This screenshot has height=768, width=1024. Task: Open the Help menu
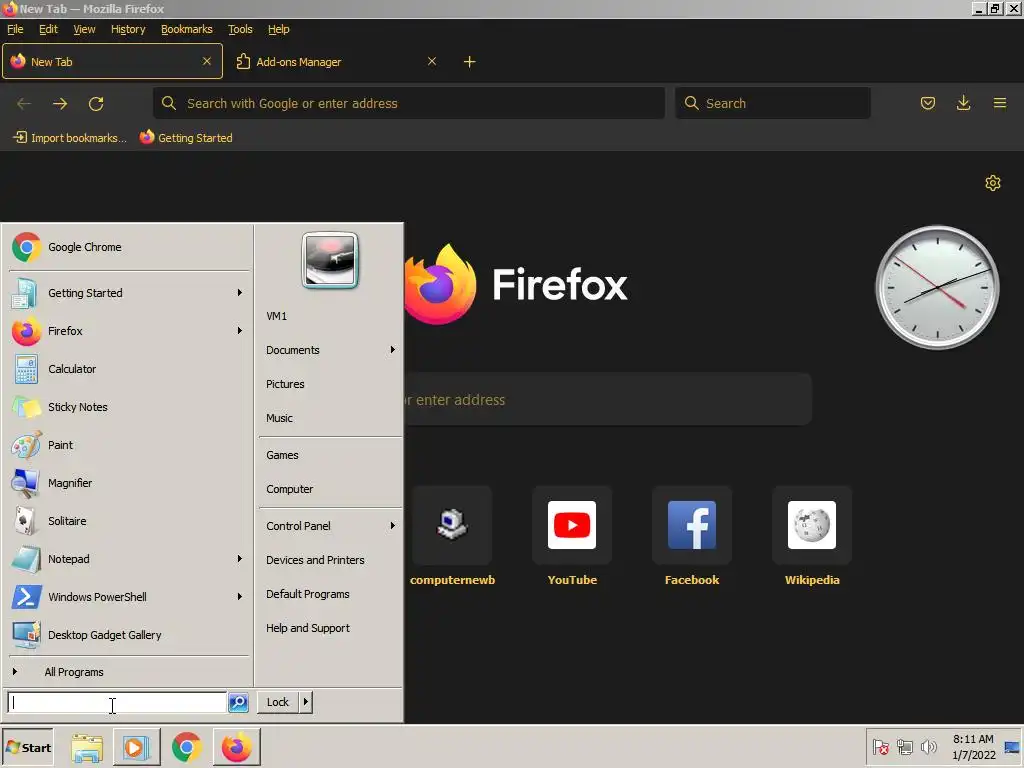(279, 29)
